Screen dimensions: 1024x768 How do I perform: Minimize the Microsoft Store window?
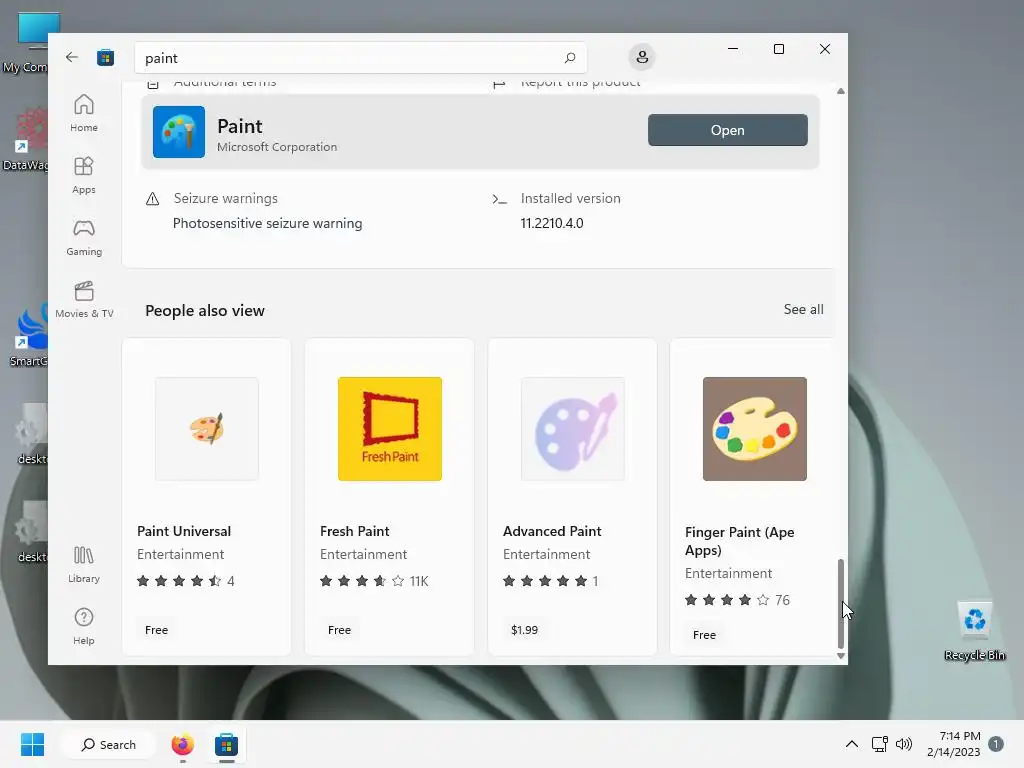(733, 49)
